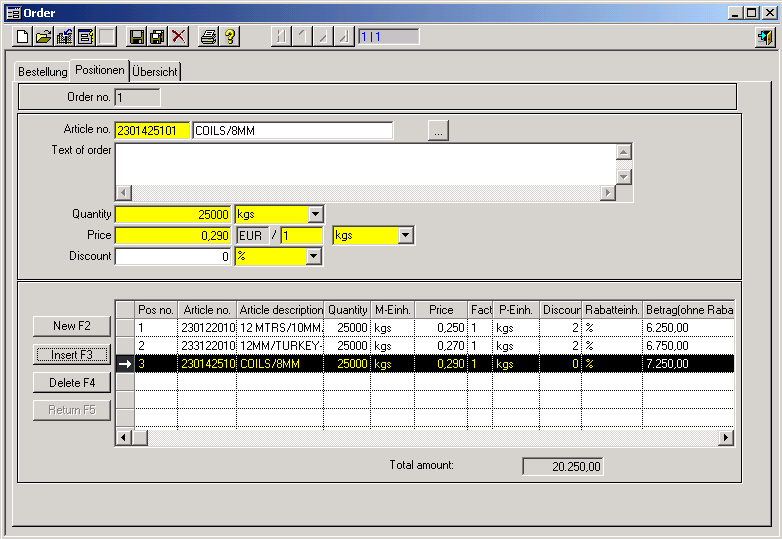Click the open folder toolbar icon
Image resolution: width=782 pixels, height=539 pixels.
point(43,37)
